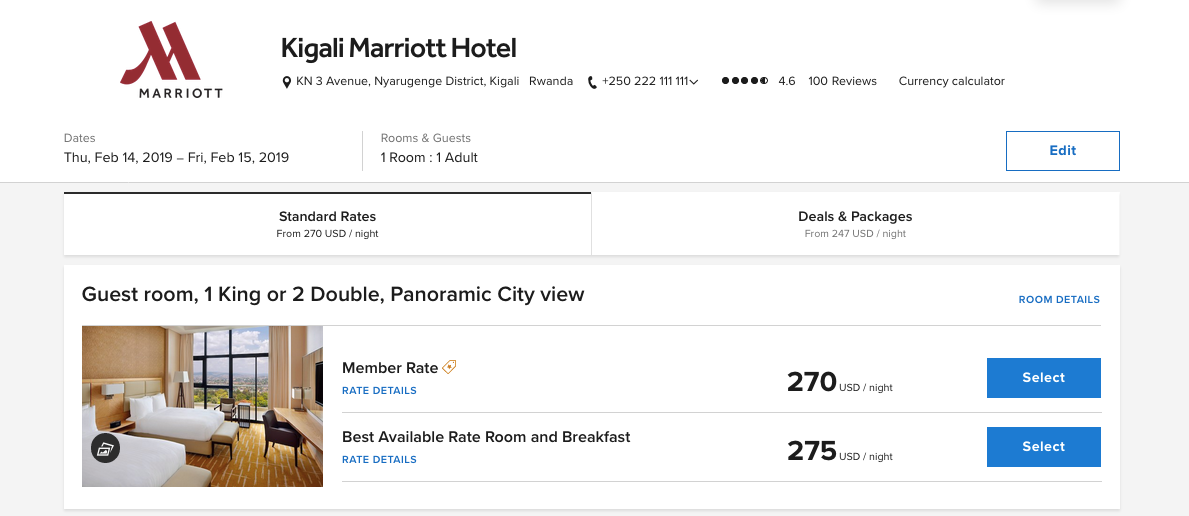Expand the phone number dropdown chevron
This screenshot has width=1189, height=516.
694,82
